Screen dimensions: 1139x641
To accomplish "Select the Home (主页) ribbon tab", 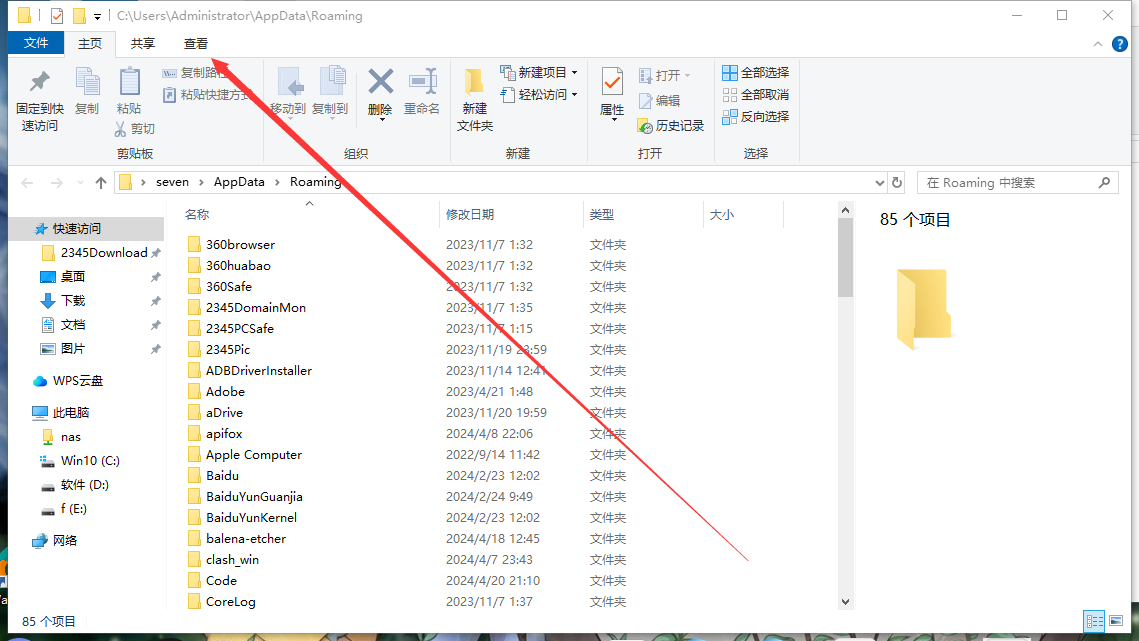I will tap(90, 44).
